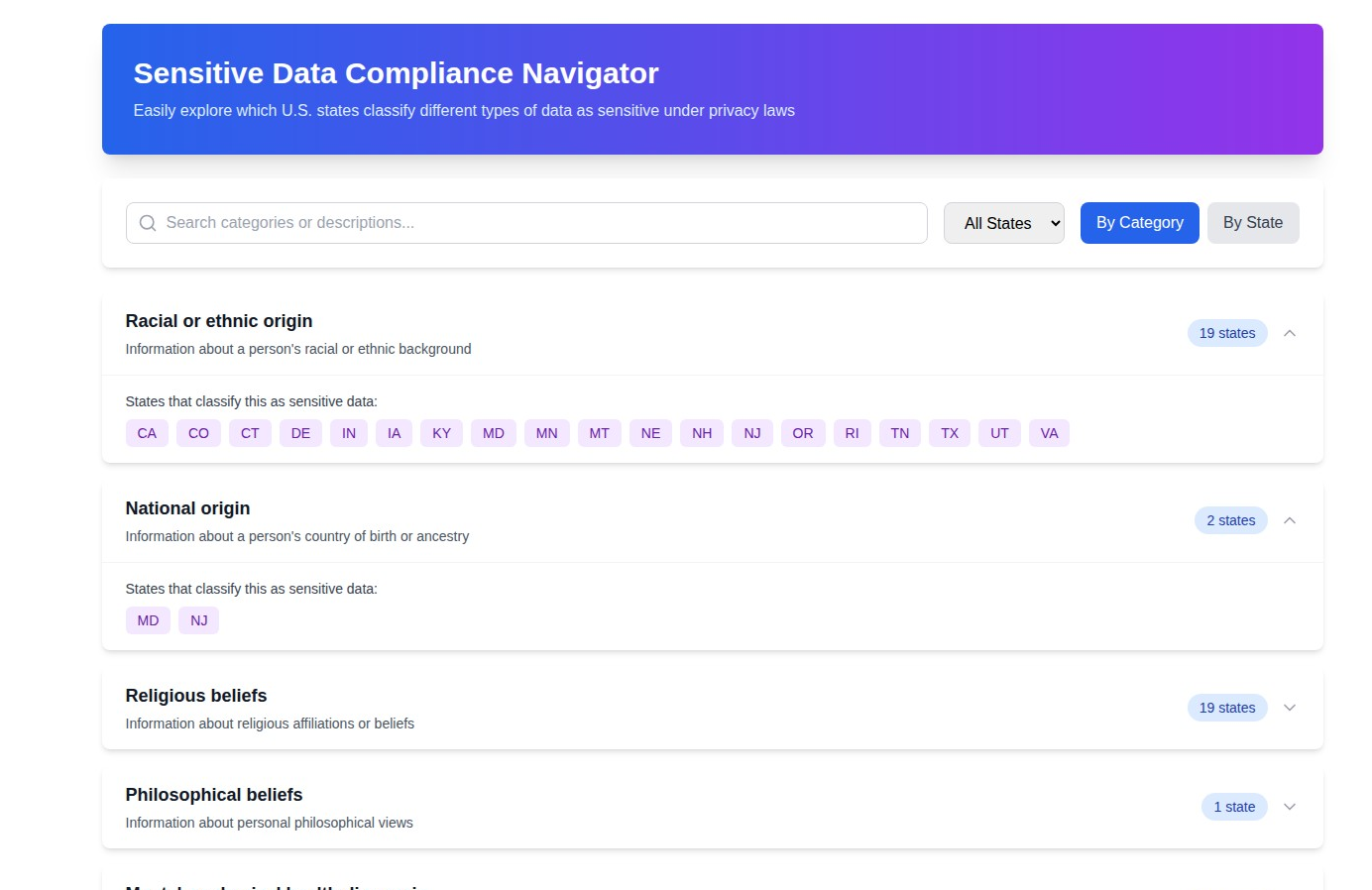Switch to the By State view
The width and height of the screenshot is (1372, 890).
coord(1253,222)
